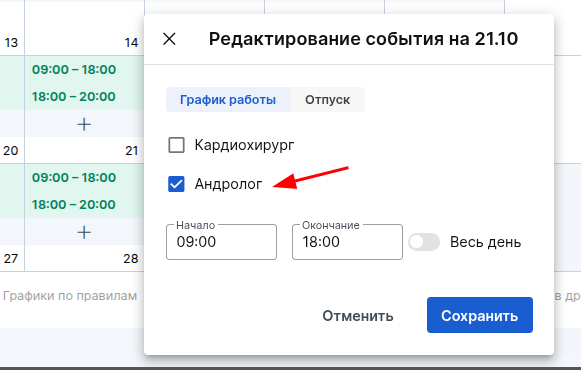Edit the Начало time field
The width and height of the screenshot is (581, 370).
221,242
